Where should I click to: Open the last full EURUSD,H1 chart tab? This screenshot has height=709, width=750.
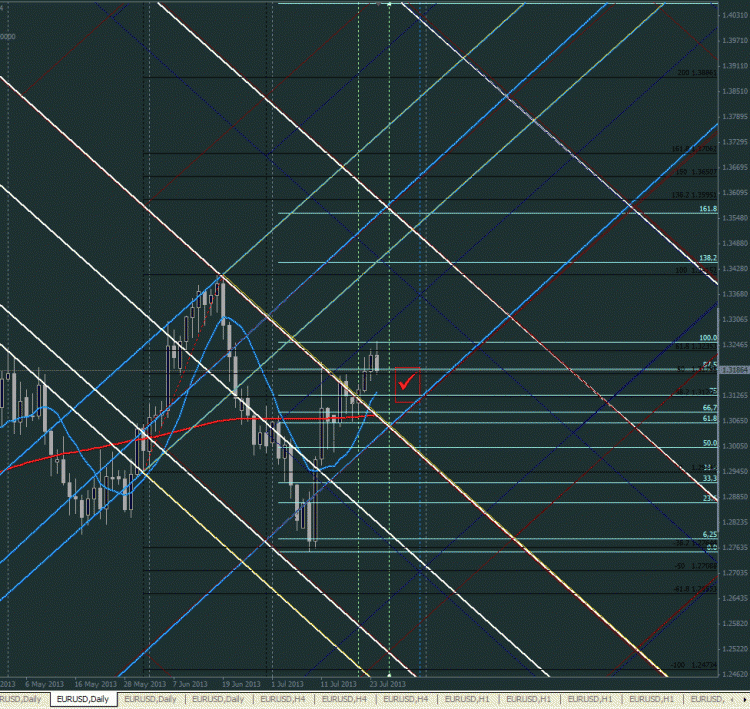point(651,699)
